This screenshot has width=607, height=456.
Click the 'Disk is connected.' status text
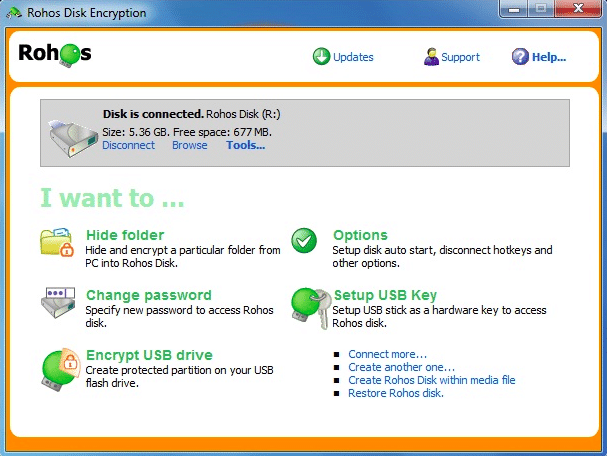pos(153,114)
